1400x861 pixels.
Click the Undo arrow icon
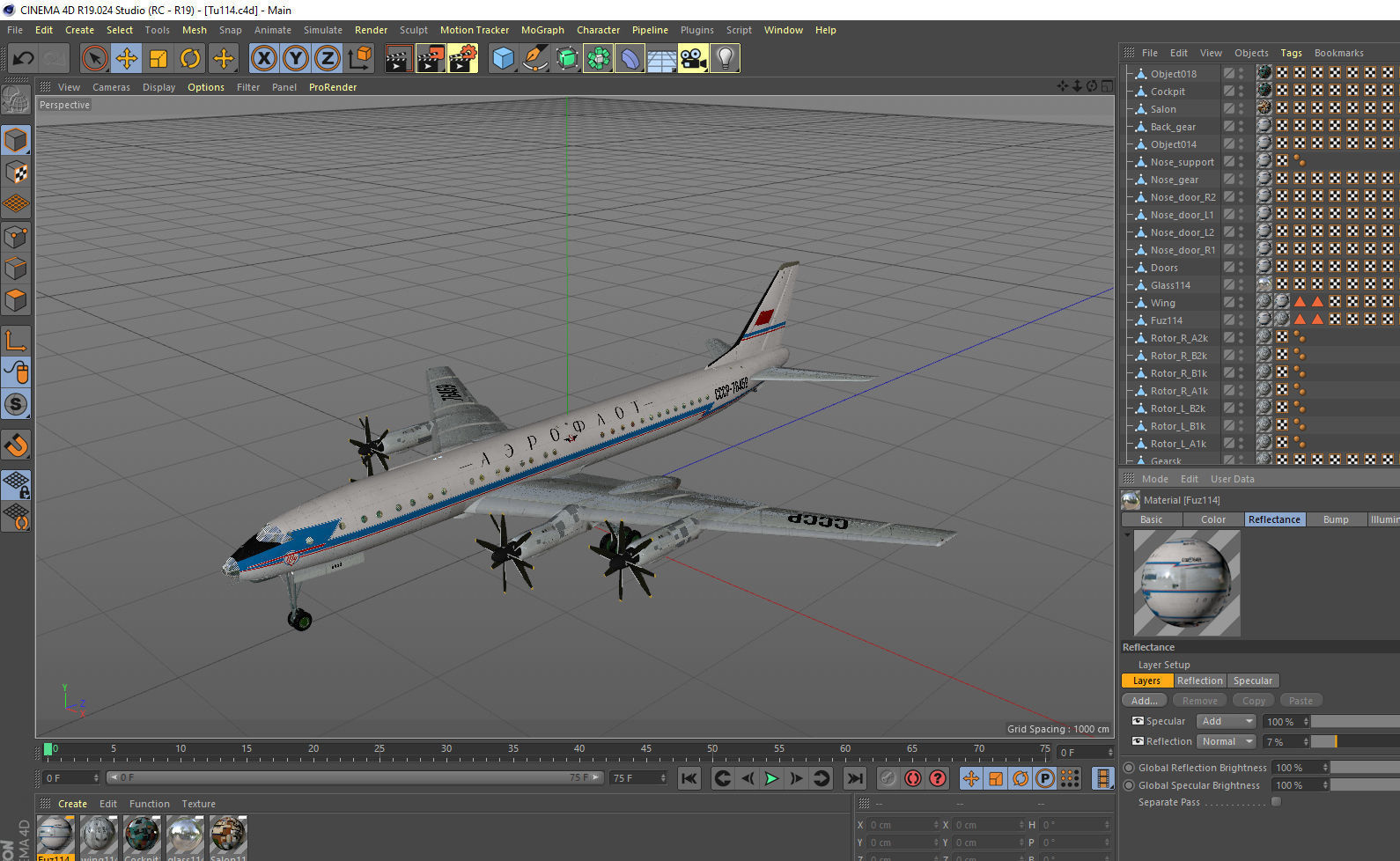pos(23,59)
